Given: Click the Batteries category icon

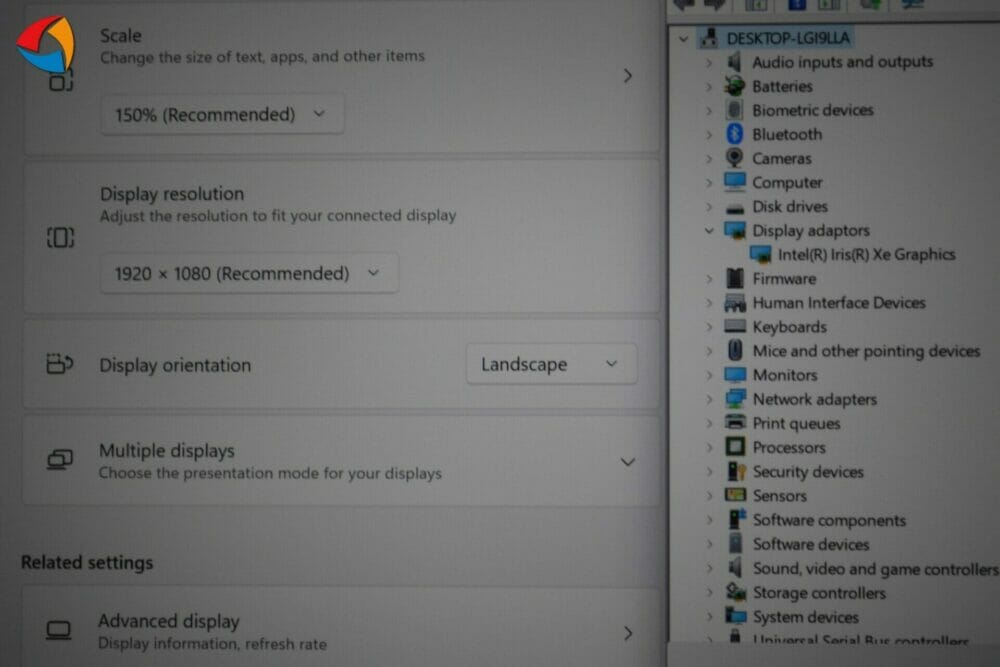Looking at the screenshot, I should [735, 85].
